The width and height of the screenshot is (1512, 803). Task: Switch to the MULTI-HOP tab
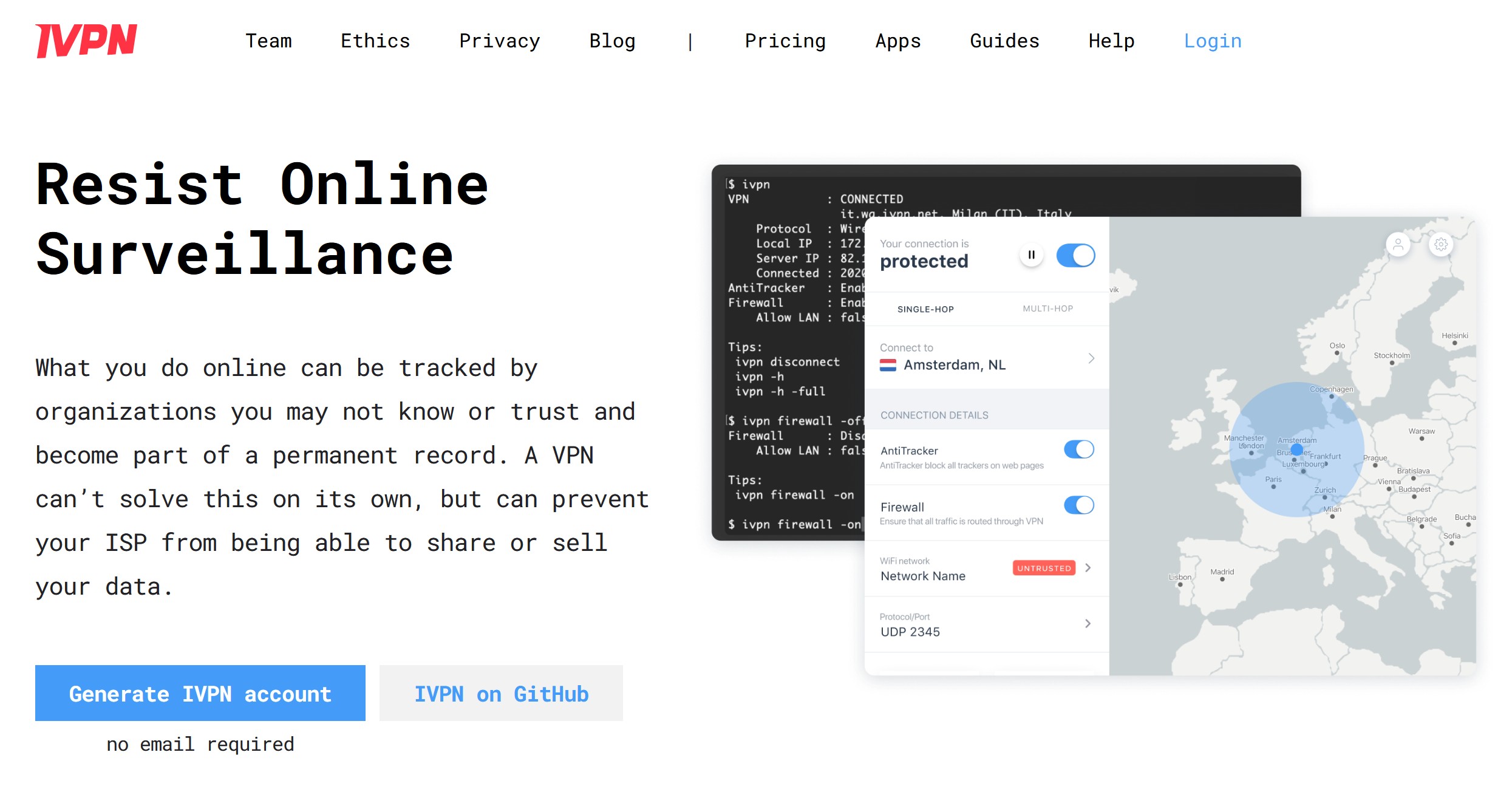tap(1047, 309)
